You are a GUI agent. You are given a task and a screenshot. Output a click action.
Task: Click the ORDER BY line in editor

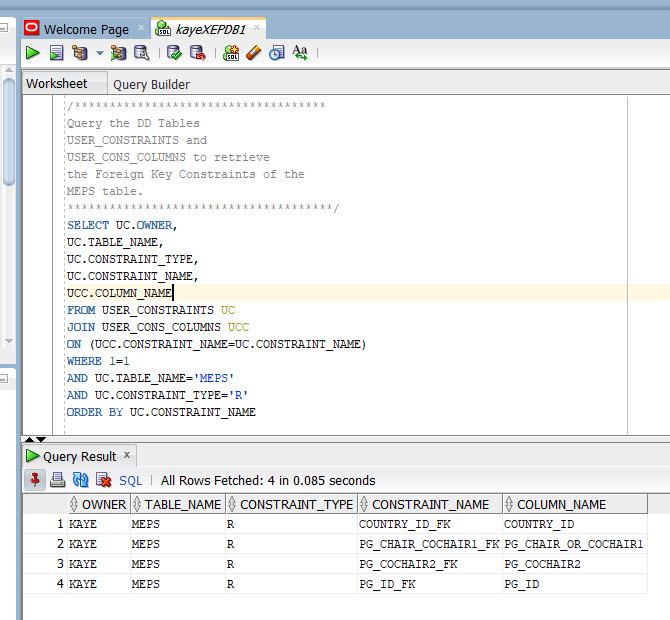(161, 412)
